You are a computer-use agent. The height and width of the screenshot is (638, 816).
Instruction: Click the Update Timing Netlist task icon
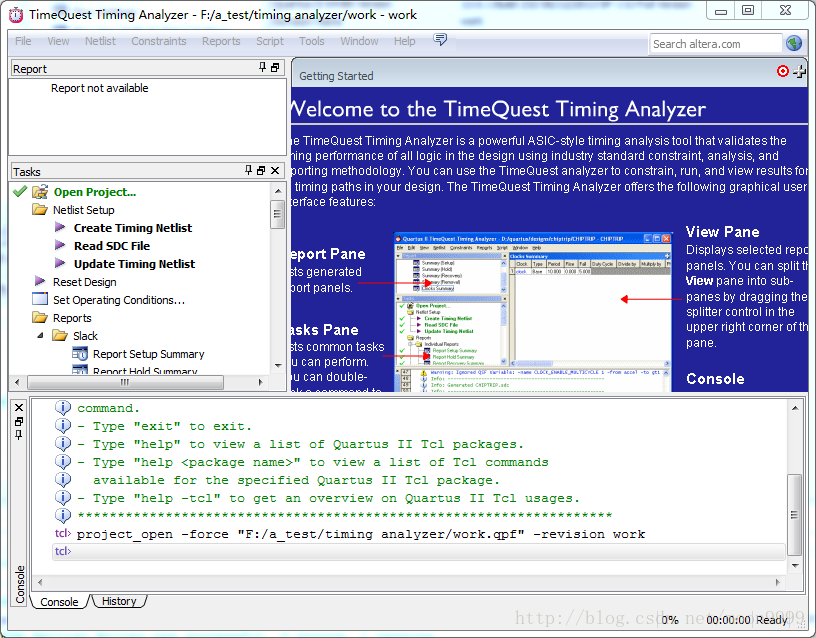coord(59,264)
